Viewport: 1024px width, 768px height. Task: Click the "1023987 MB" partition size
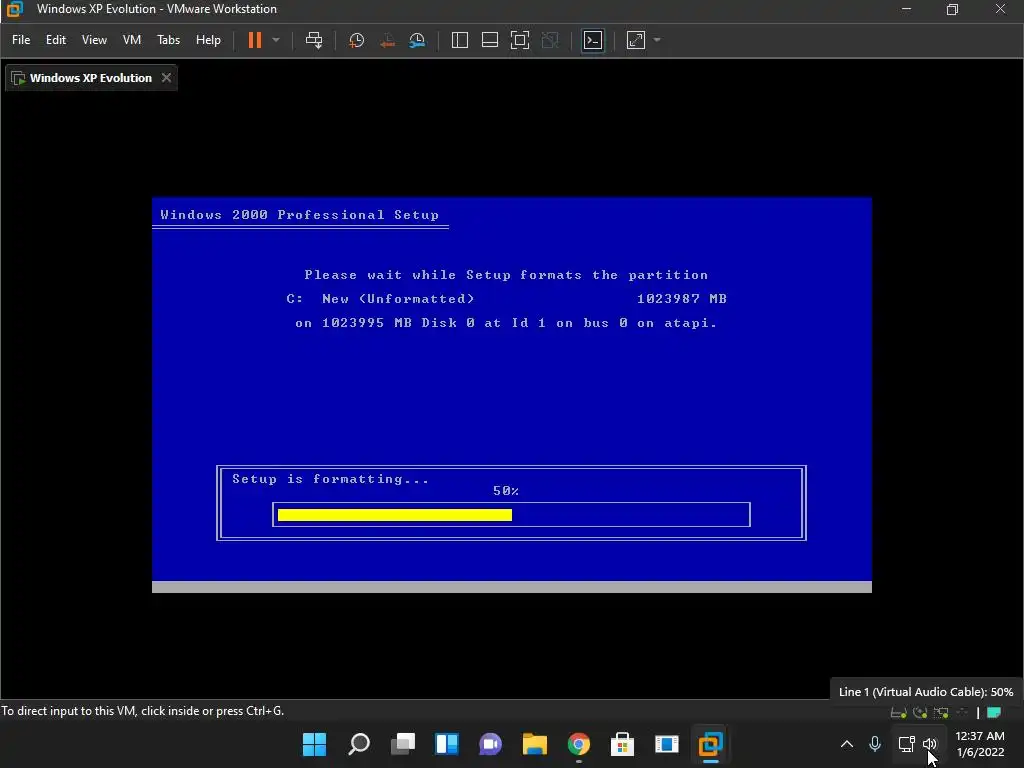(x=682, y=298)
